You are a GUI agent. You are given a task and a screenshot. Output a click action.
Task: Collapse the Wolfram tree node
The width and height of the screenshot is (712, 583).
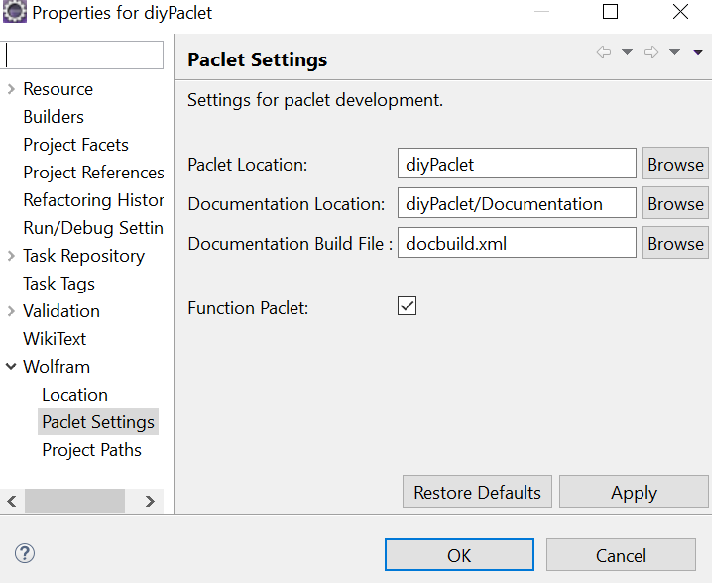pos(11,366)
